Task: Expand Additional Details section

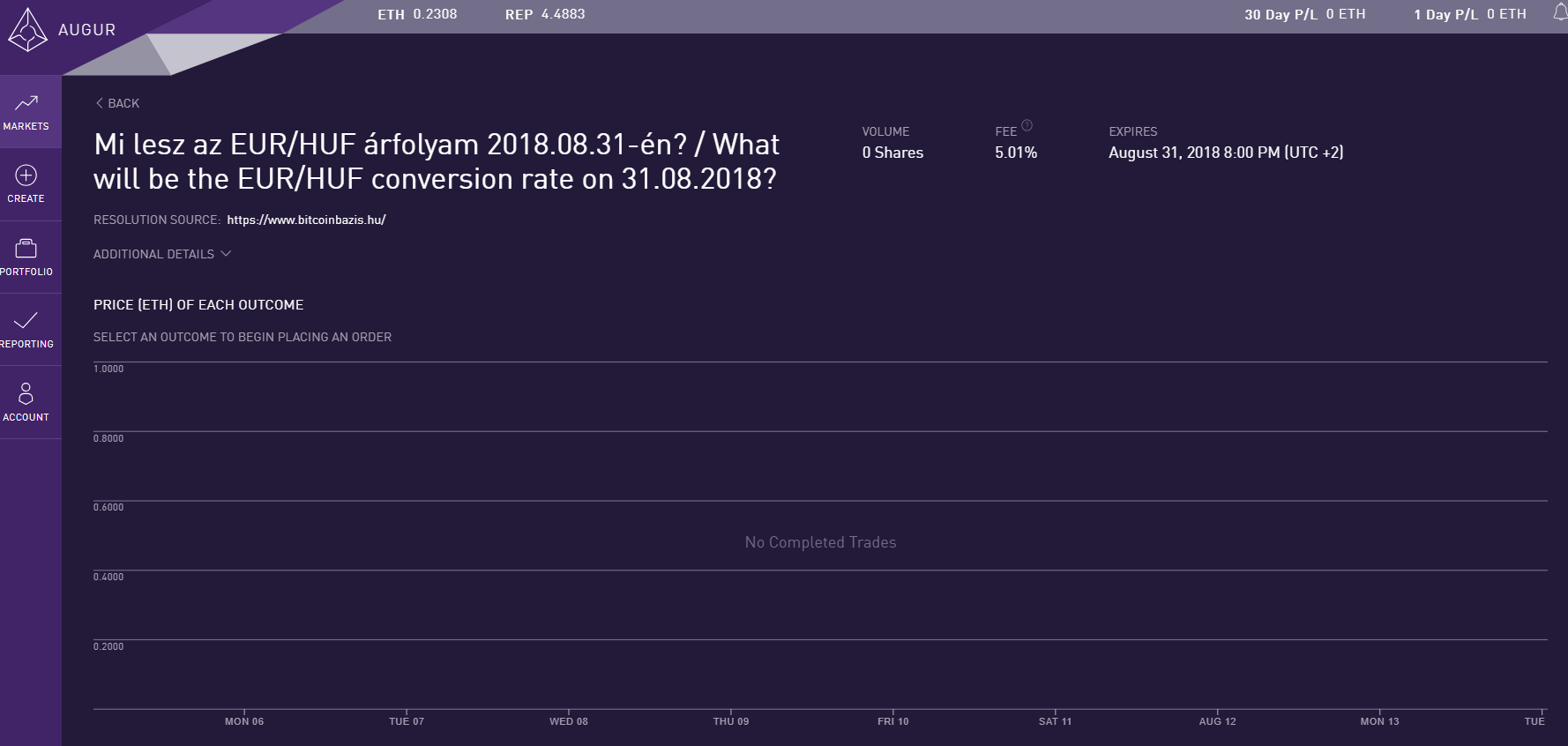Action: pos(154,254)
